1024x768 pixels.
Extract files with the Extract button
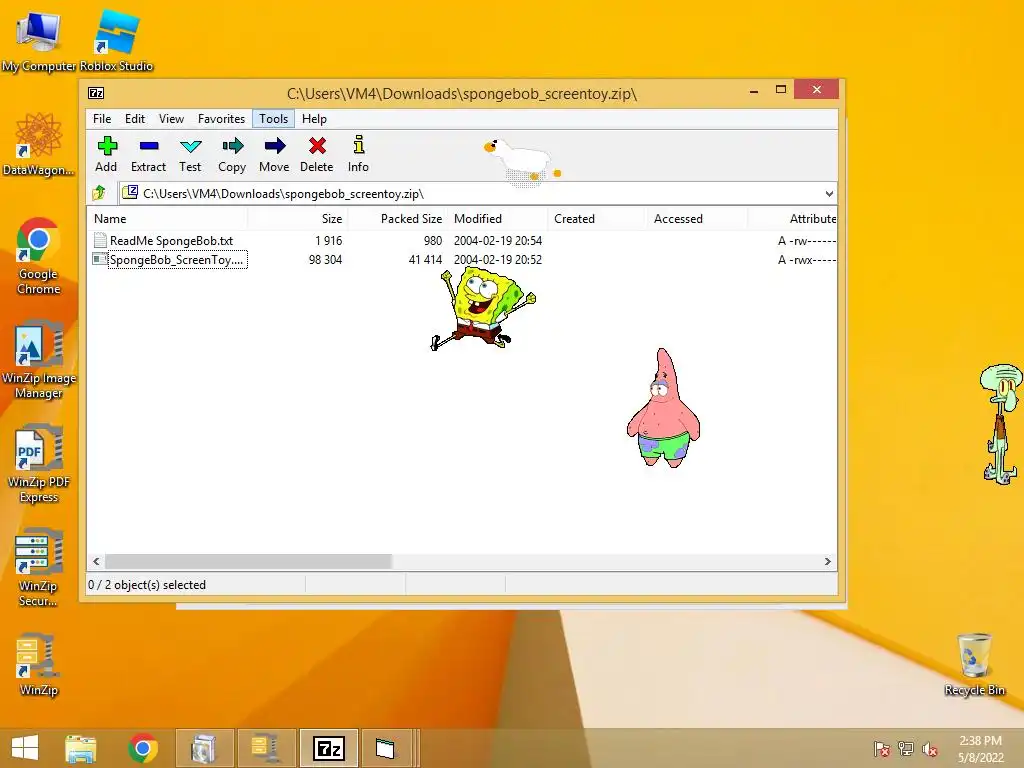pyautogui.click(x=148, y=155)
